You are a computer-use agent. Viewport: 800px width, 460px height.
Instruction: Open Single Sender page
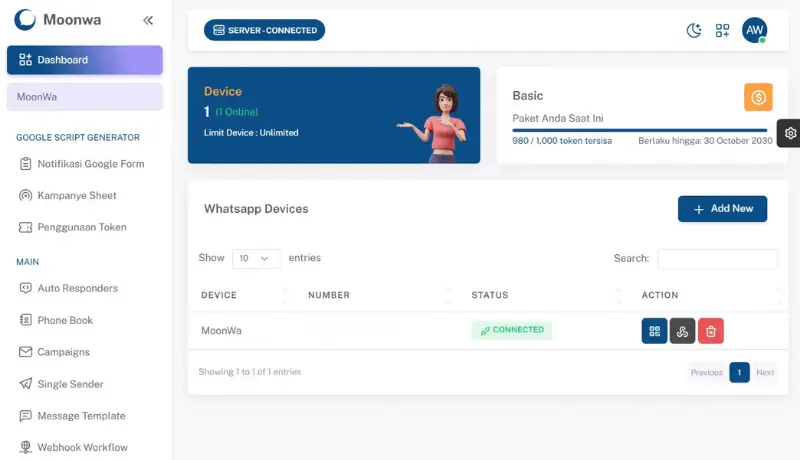[x=61, y=384]
